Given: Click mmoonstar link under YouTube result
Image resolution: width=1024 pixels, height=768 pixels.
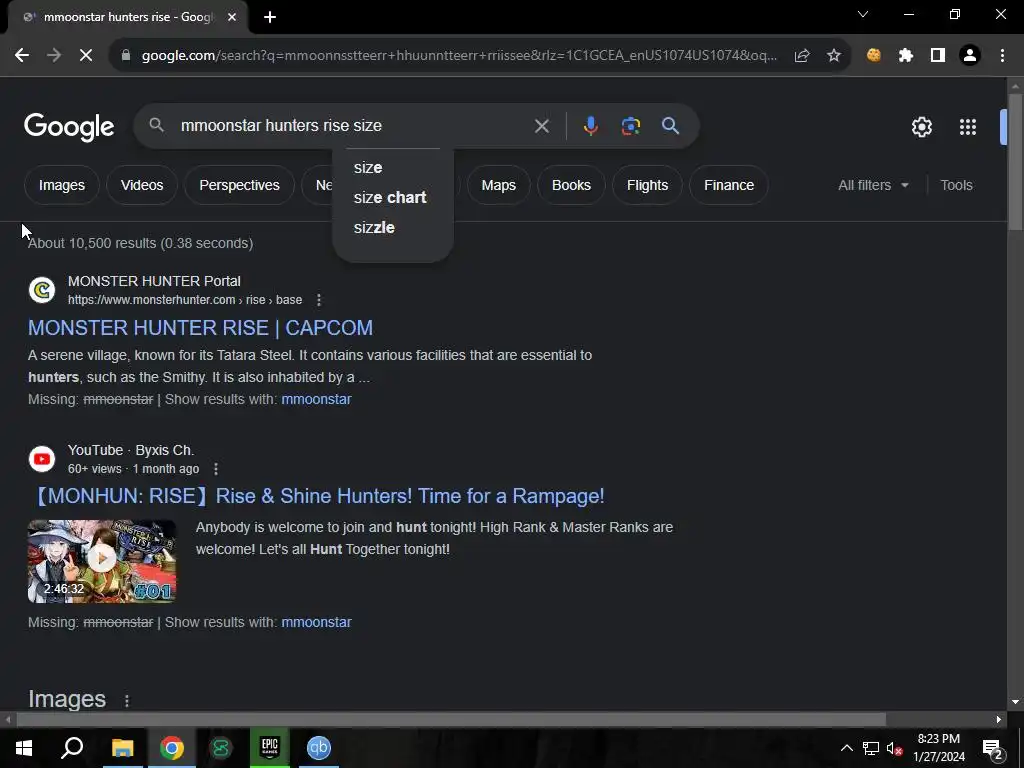Looking at the screenshot, I should [316, 622].
